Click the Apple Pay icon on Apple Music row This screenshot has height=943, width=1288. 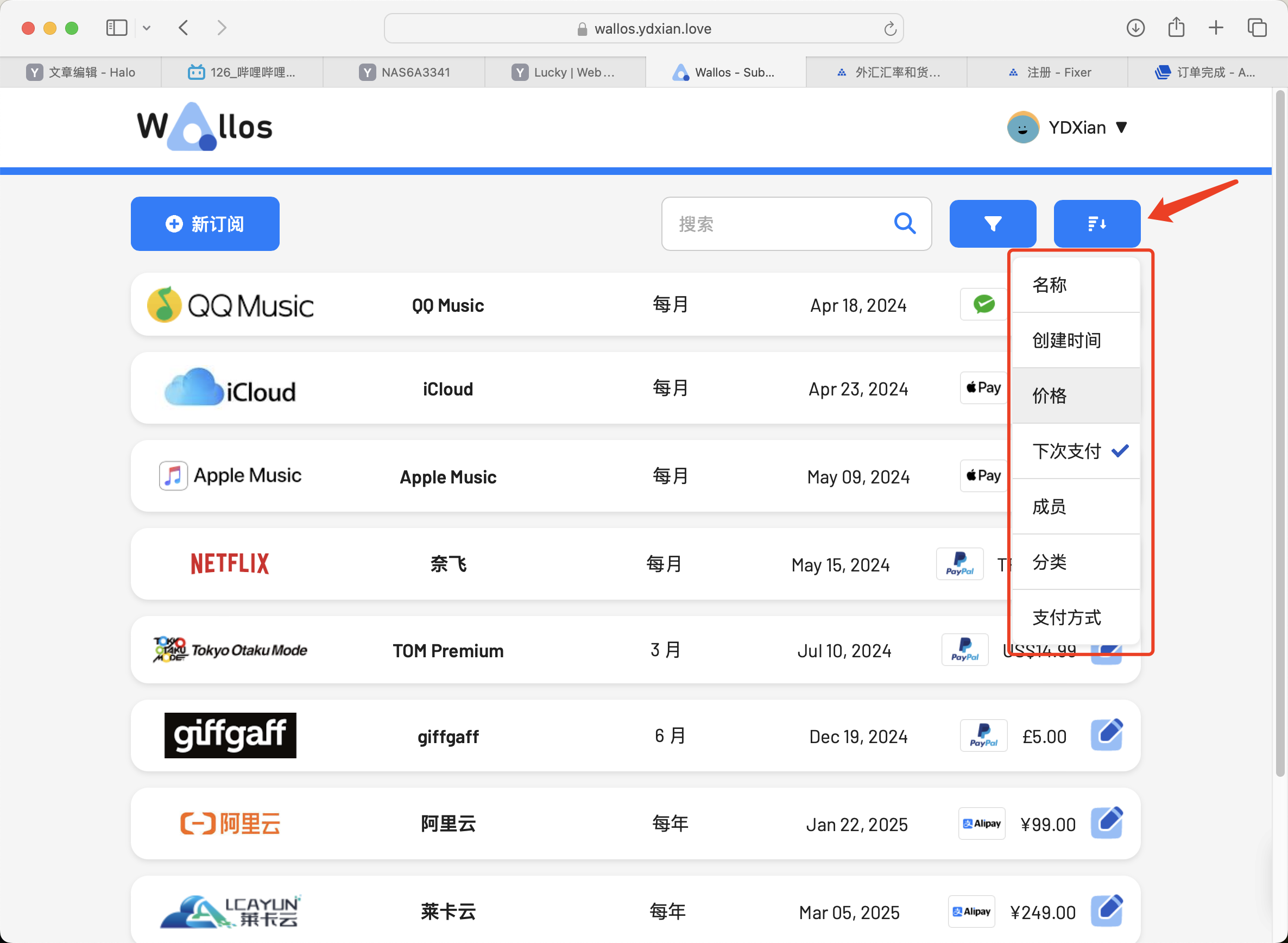[984, 475]
